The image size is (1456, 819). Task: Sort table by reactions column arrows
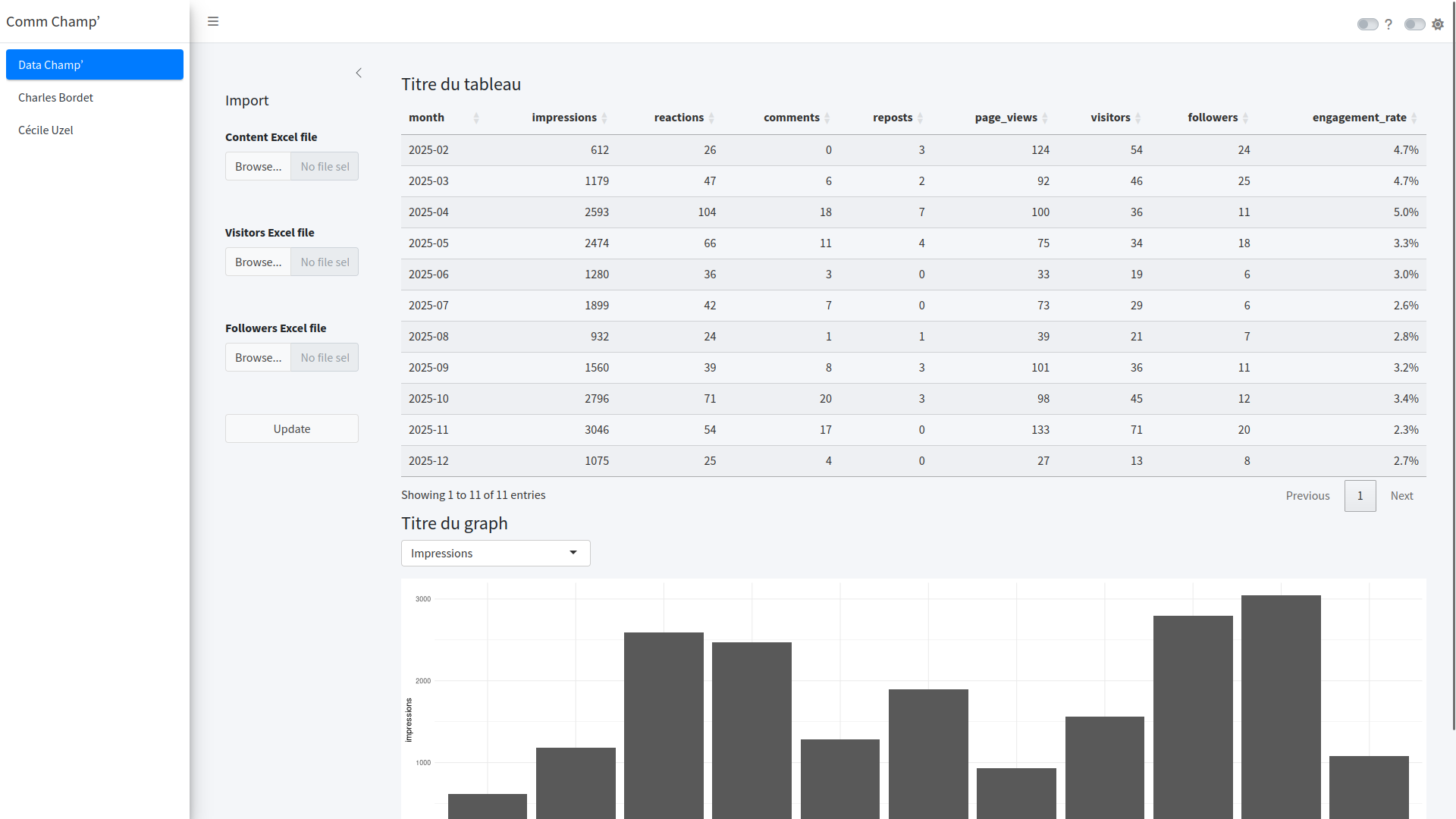pos(711,118)
